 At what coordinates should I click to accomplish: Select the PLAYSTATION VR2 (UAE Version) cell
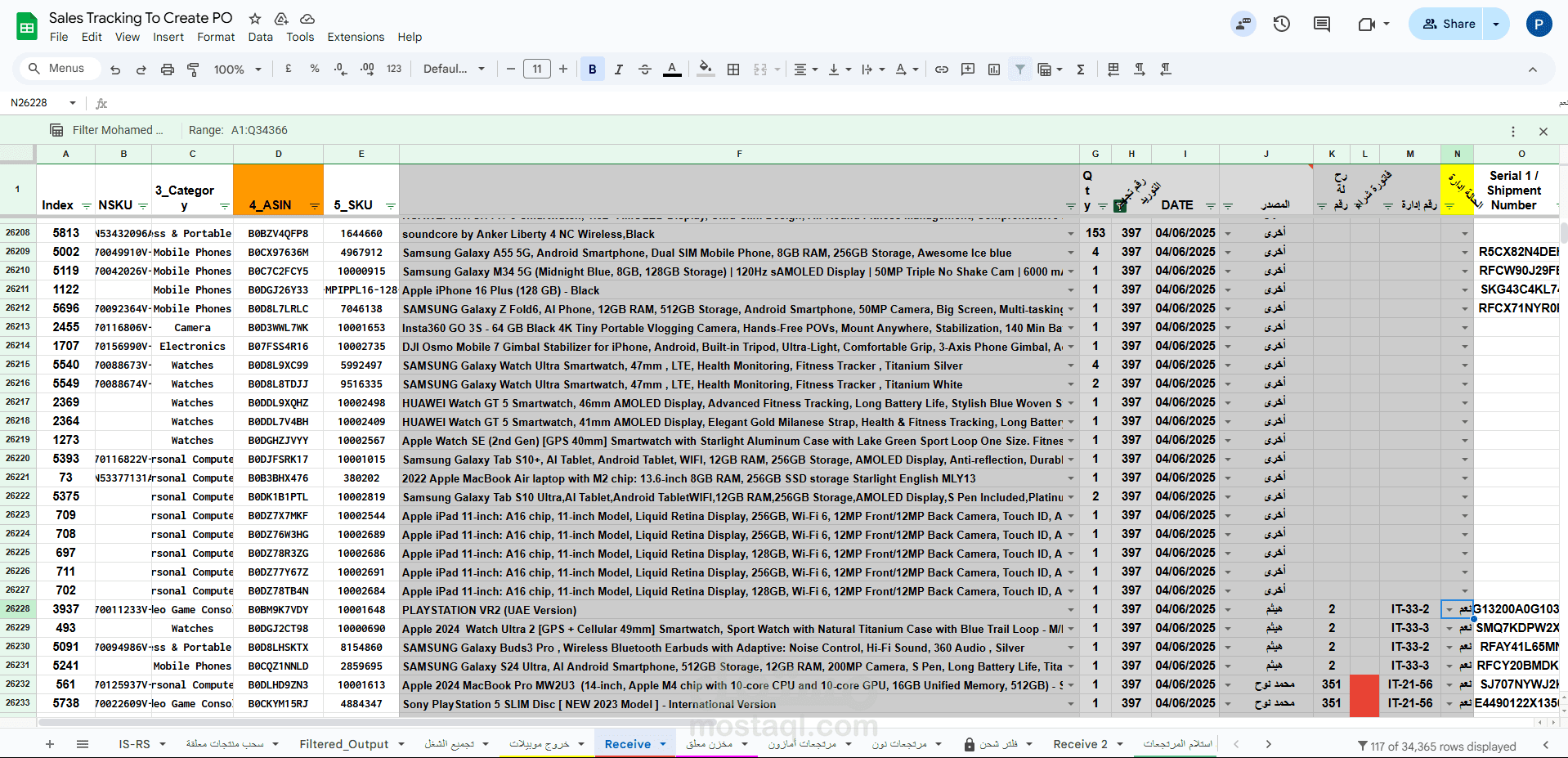(x=739, y=610)
